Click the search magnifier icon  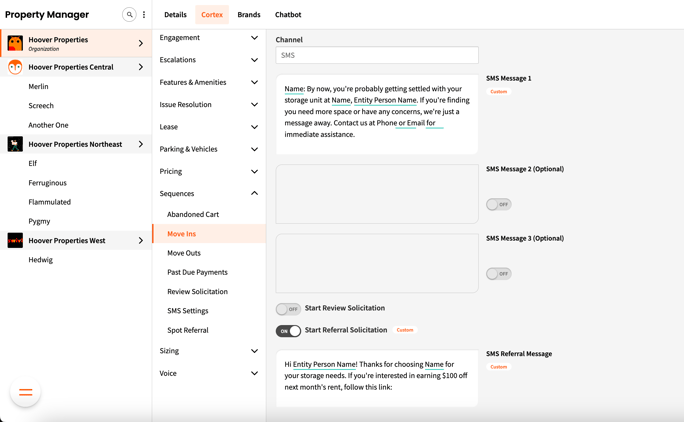[x=129, y=15]
